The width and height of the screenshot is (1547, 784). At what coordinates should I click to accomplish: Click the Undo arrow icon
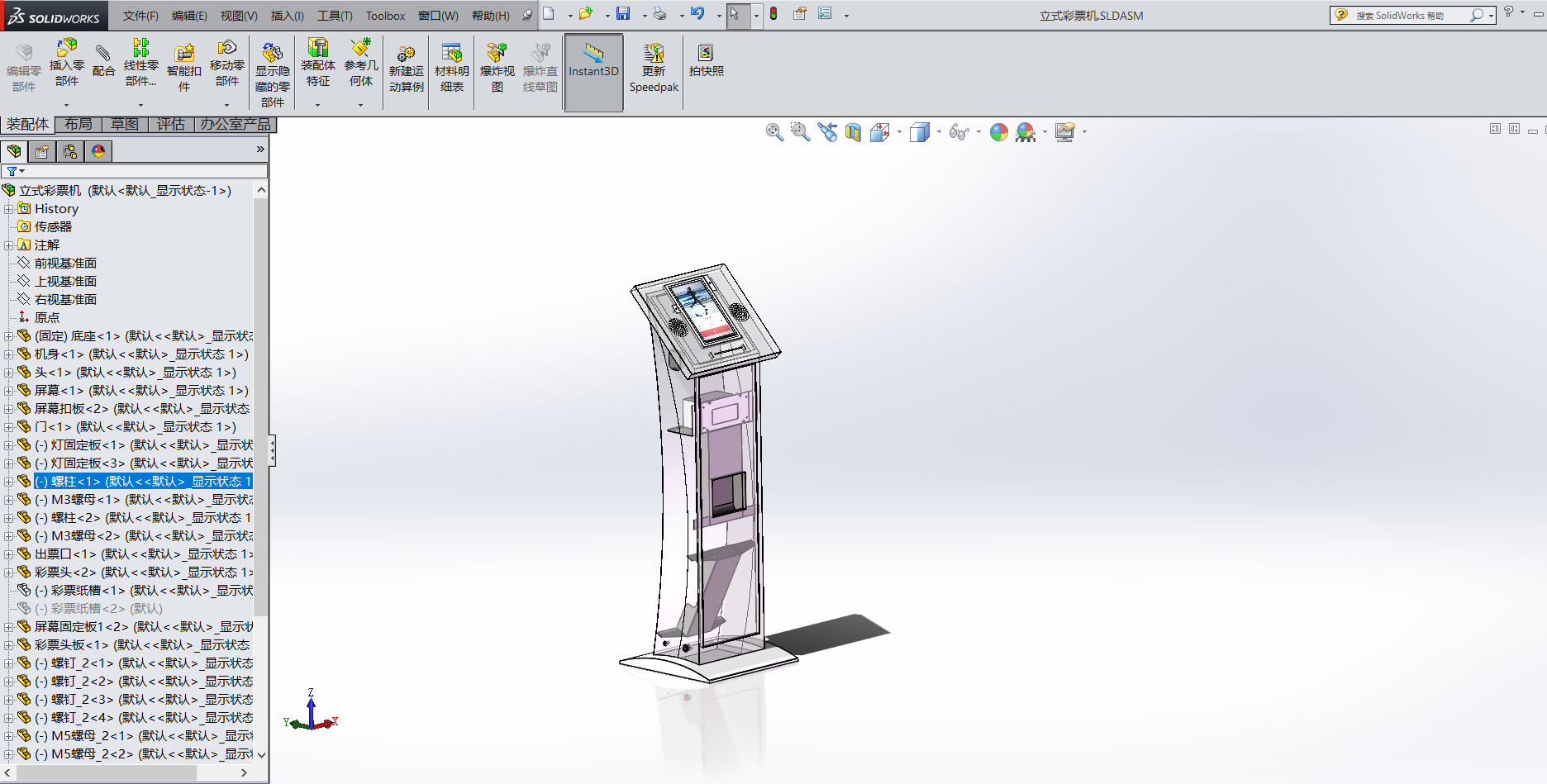pyautogui.click(x=697, y=13)
